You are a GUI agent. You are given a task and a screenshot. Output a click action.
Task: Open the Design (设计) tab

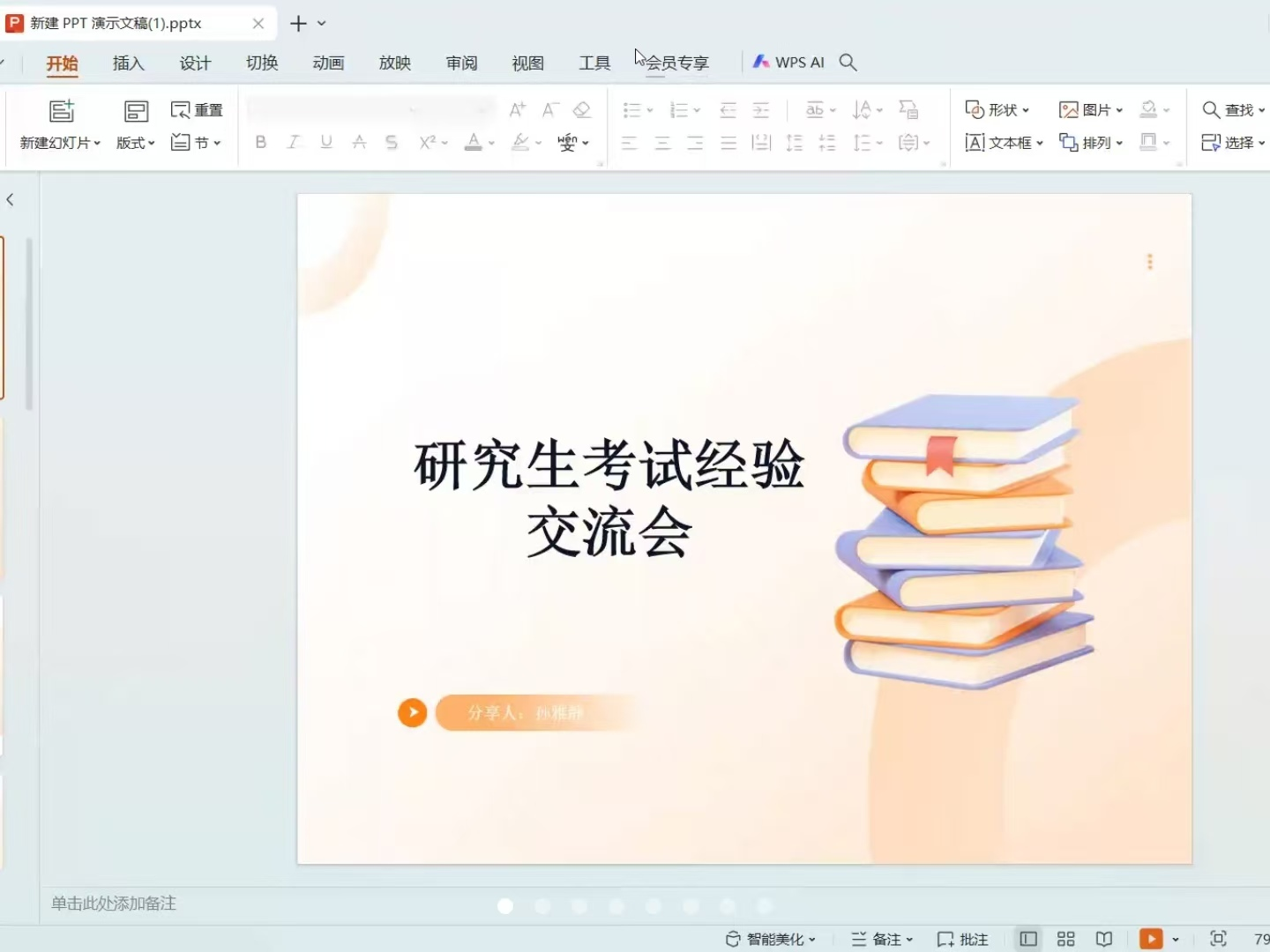click(195, 63)
